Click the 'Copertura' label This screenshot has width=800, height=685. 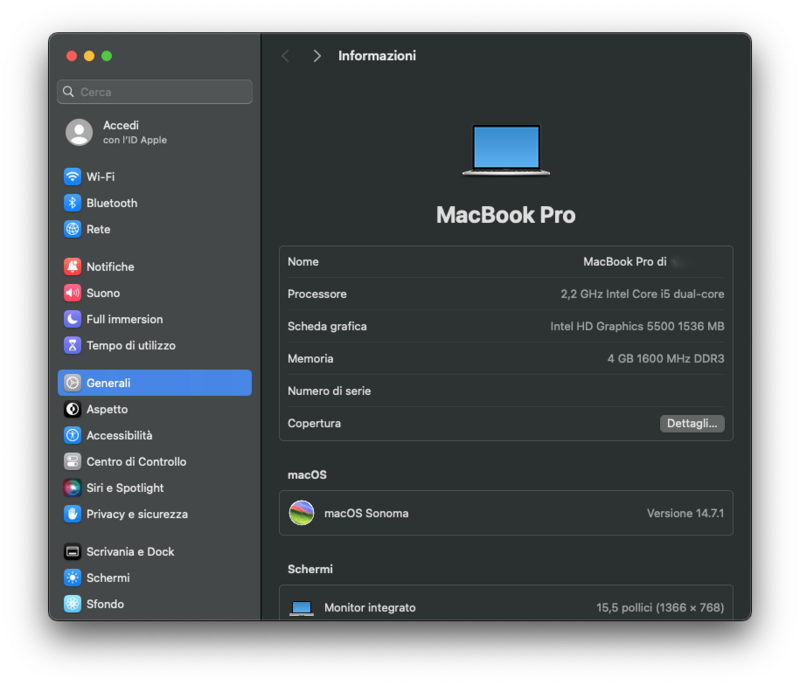point(314,423)
